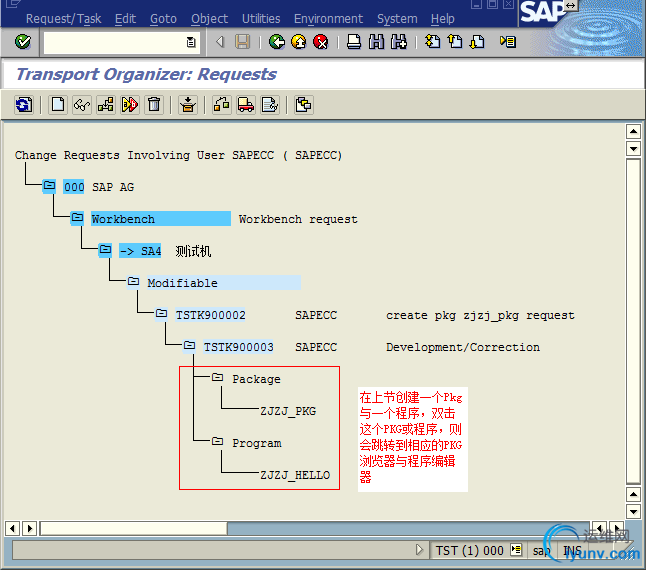This screenshot has width=646, height=570.
Task: Open the Utilities menu
Action: [261, 19]
